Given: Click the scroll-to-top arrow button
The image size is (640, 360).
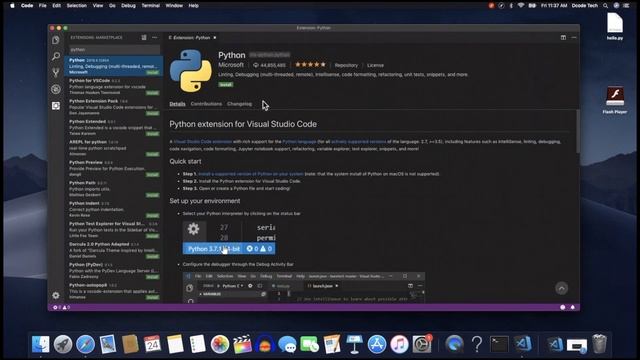Looking at the screenshot, I should coord(562,288).
